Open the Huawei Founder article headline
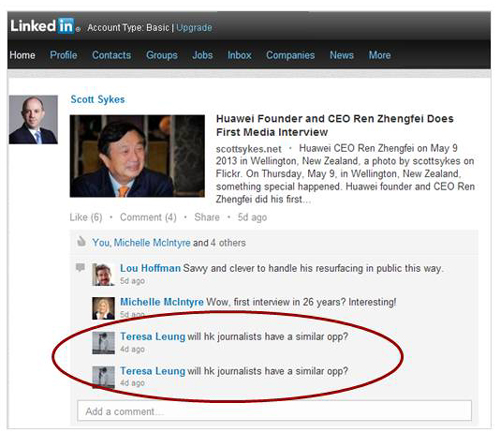Image resolution: width=500 pixels, height=433 pixels. pos(335,125)
